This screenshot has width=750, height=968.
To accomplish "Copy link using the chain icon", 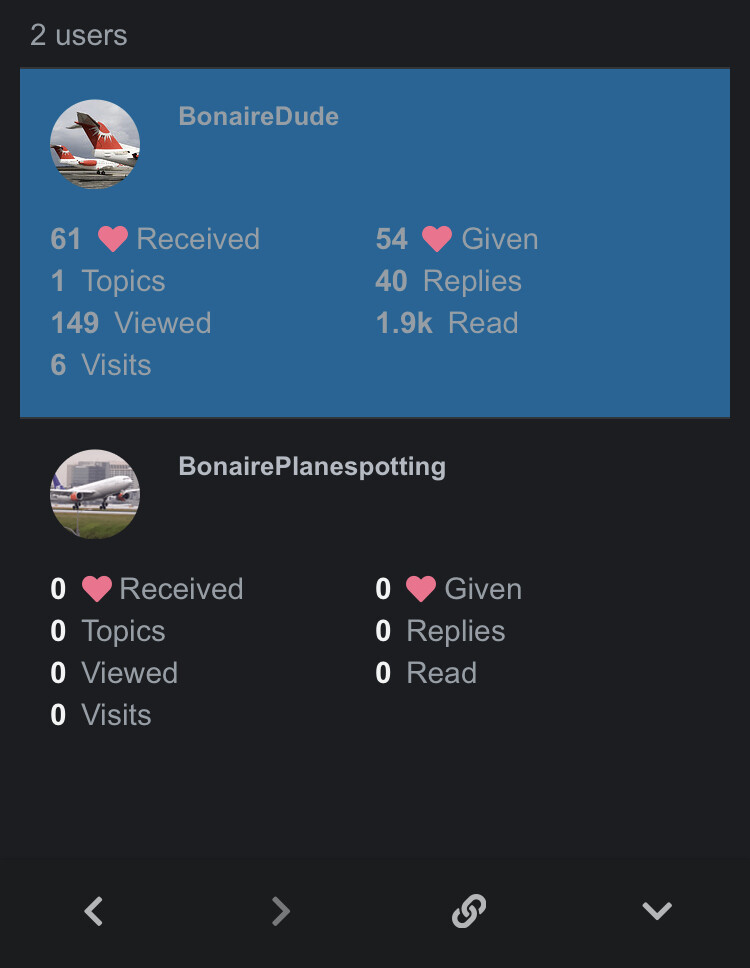I will tap(469, 911).
